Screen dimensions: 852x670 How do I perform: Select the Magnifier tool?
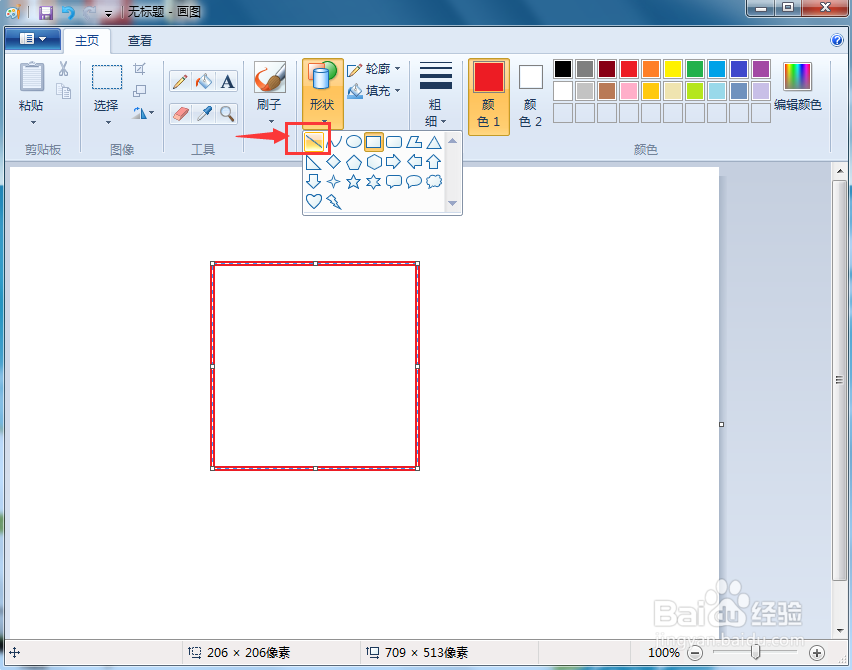click(x=227, y=114)
